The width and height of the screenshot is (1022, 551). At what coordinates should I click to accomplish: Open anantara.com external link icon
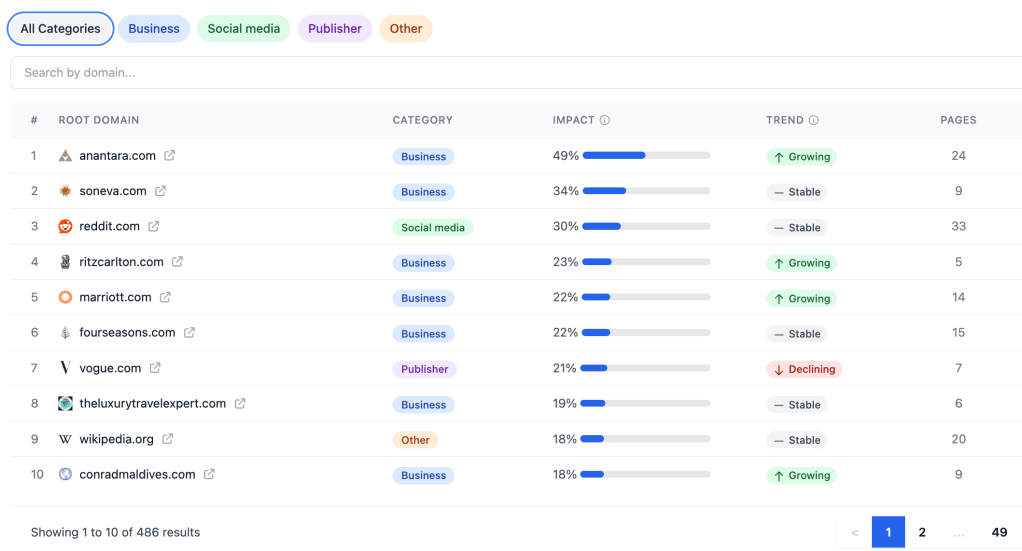pos(170,156)
